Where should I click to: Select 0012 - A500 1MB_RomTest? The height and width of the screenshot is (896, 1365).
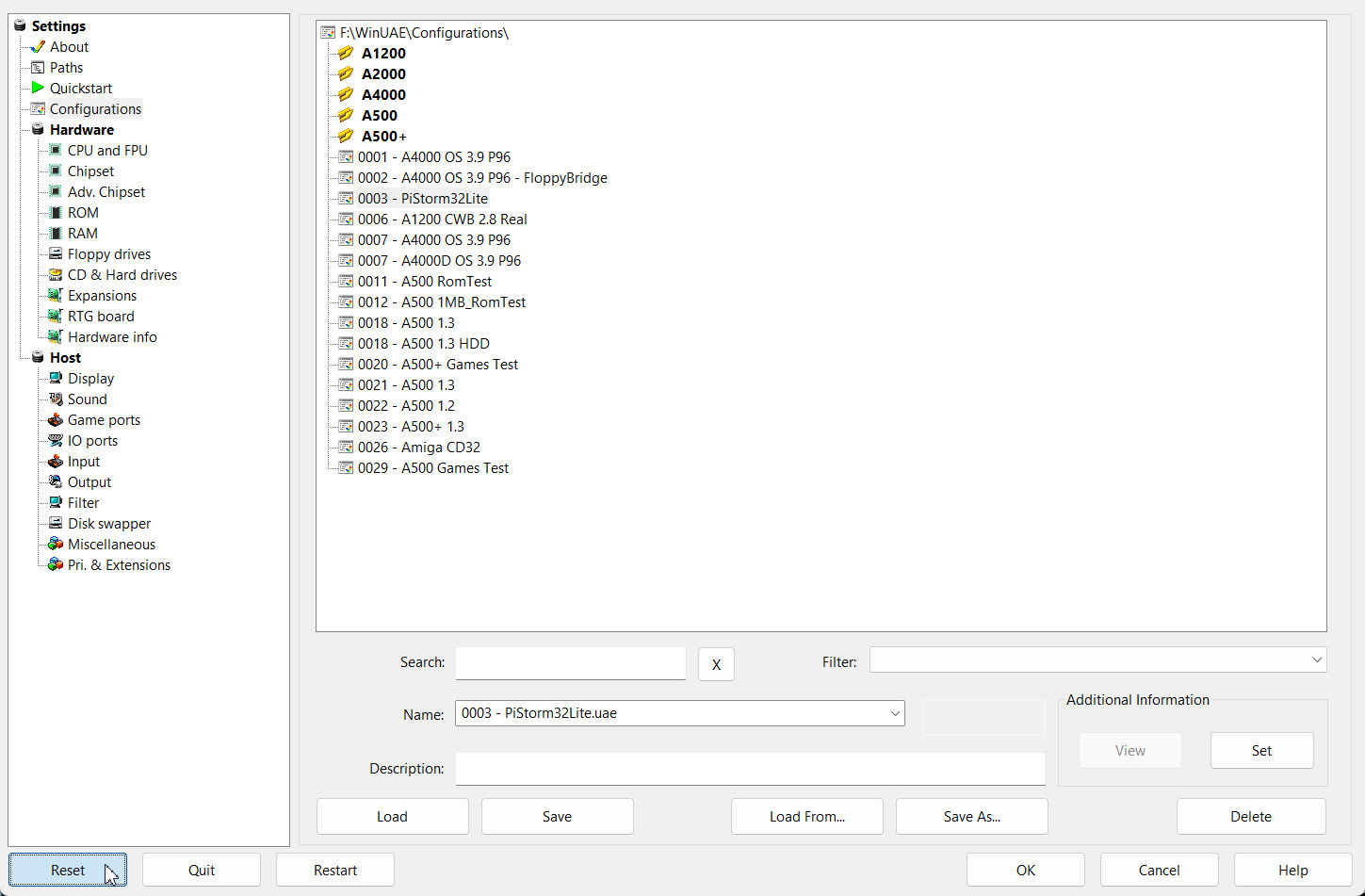pos(442,302)
